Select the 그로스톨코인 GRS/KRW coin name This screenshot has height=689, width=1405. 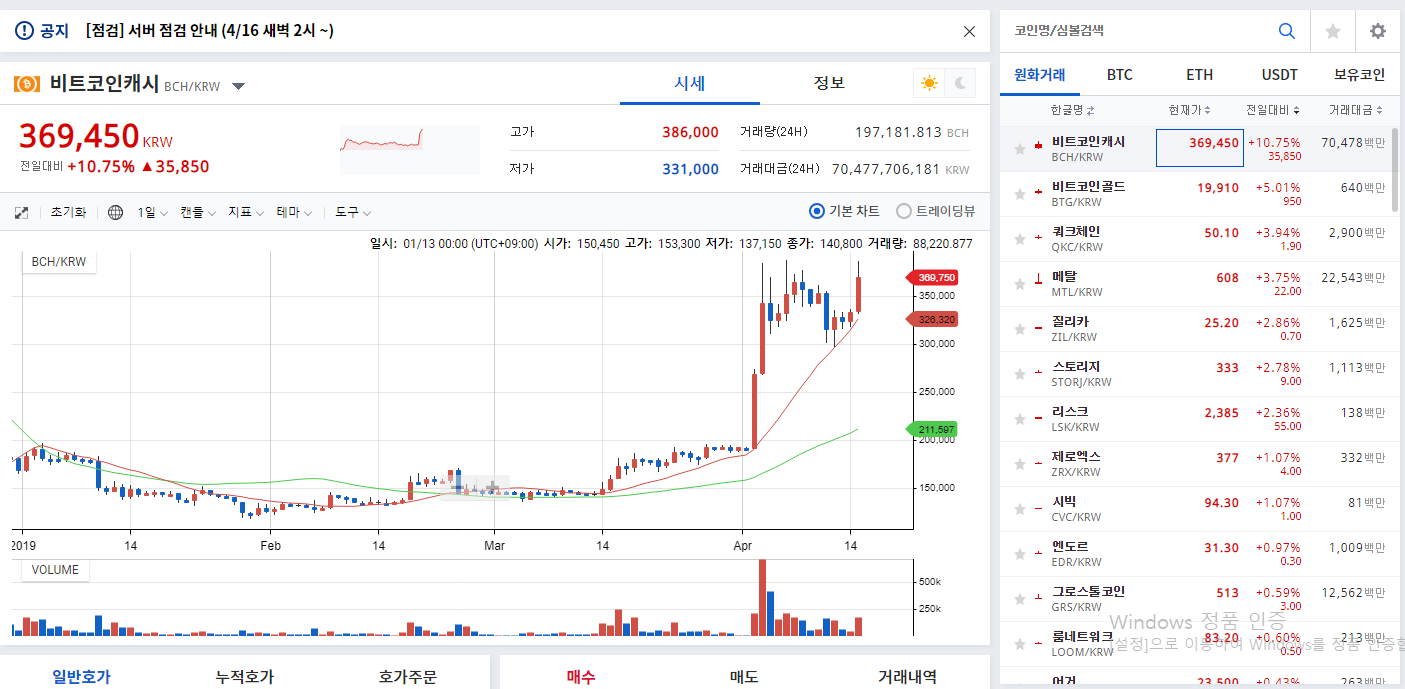click(x=1088, y=599)
